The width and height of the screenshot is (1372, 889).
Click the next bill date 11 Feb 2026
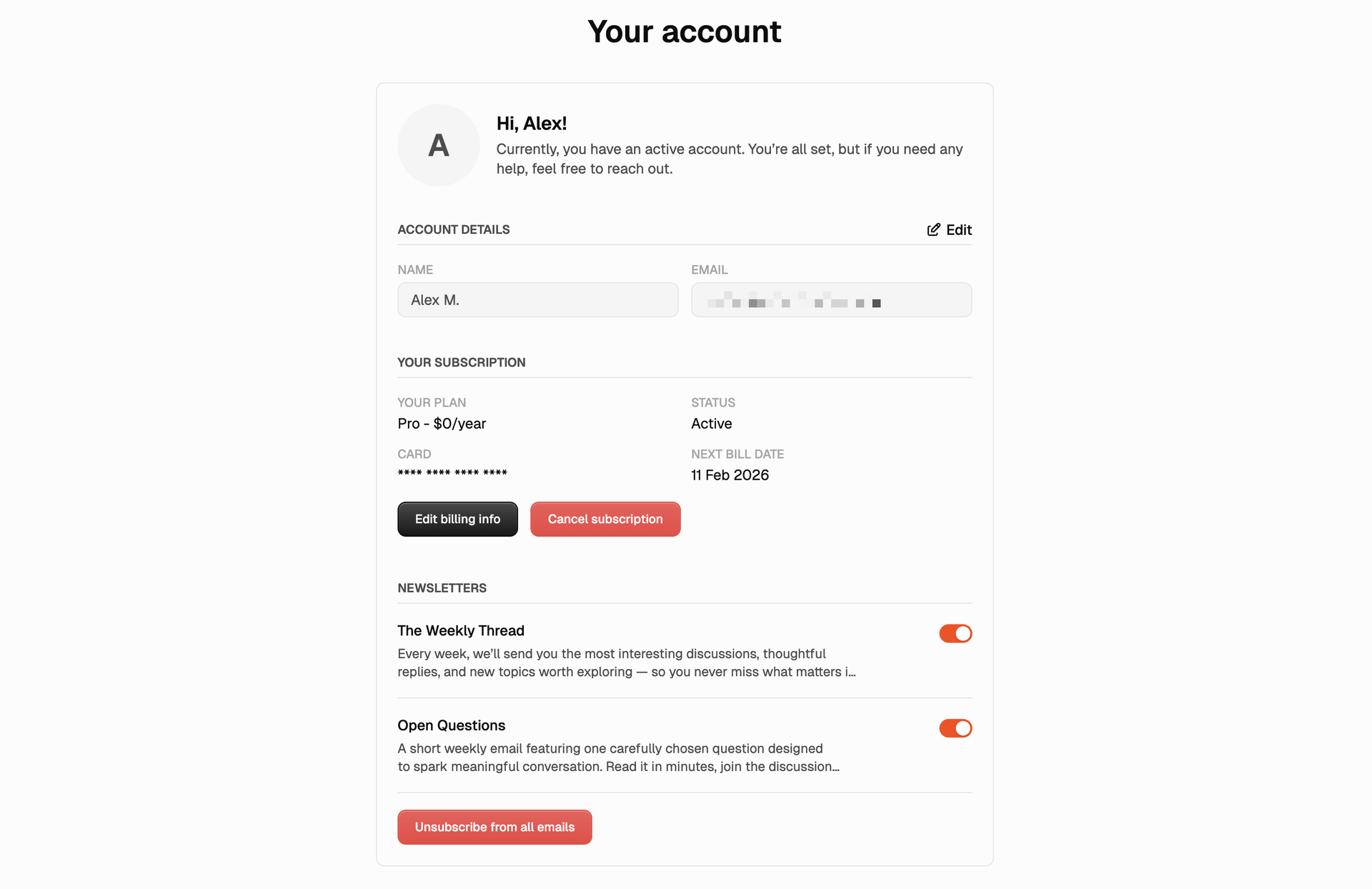(730, 475)
